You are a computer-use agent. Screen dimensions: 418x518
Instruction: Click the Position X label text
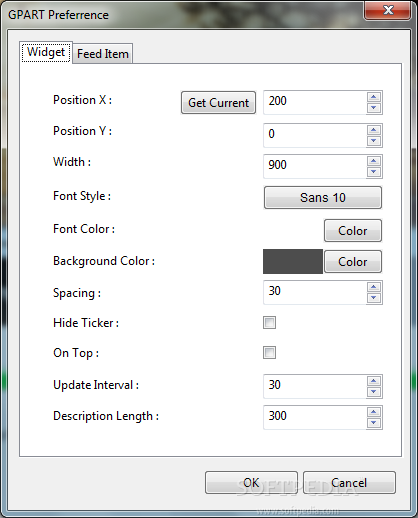pyautogui.click(x=82, y=100)
